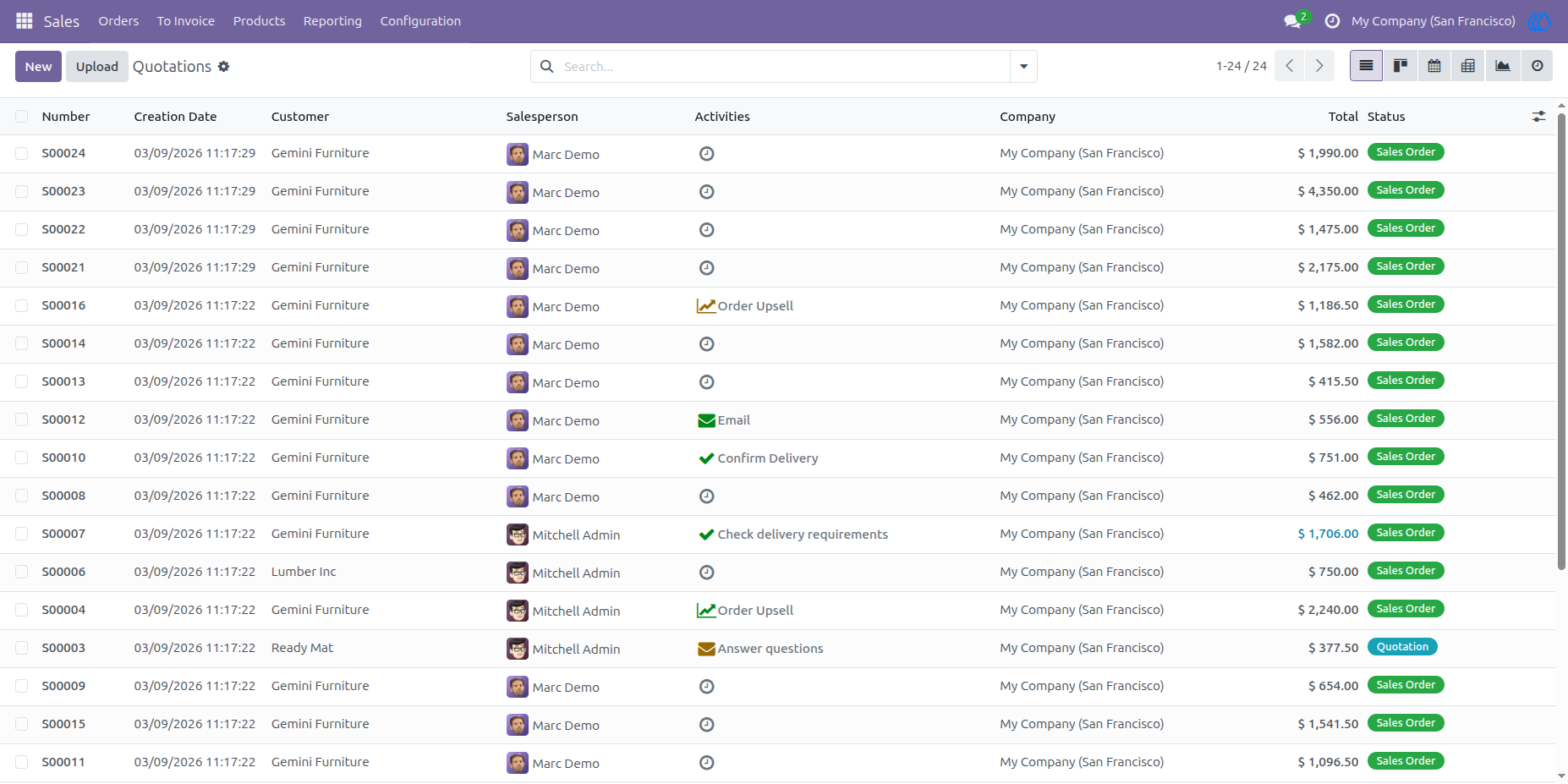The image size is (1568, 784).
Task: Go to previous page of records
Action: (x=1290, y=66)
